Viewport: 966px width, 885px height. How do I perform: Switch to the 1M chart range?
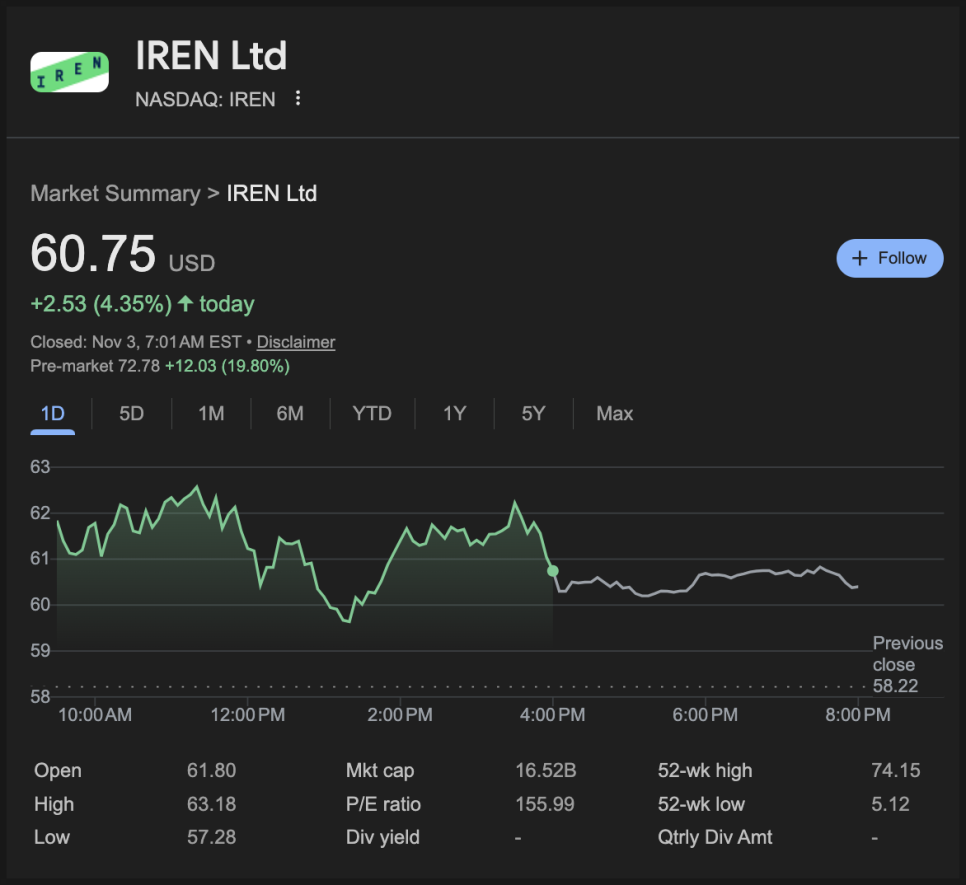[211, 414]
